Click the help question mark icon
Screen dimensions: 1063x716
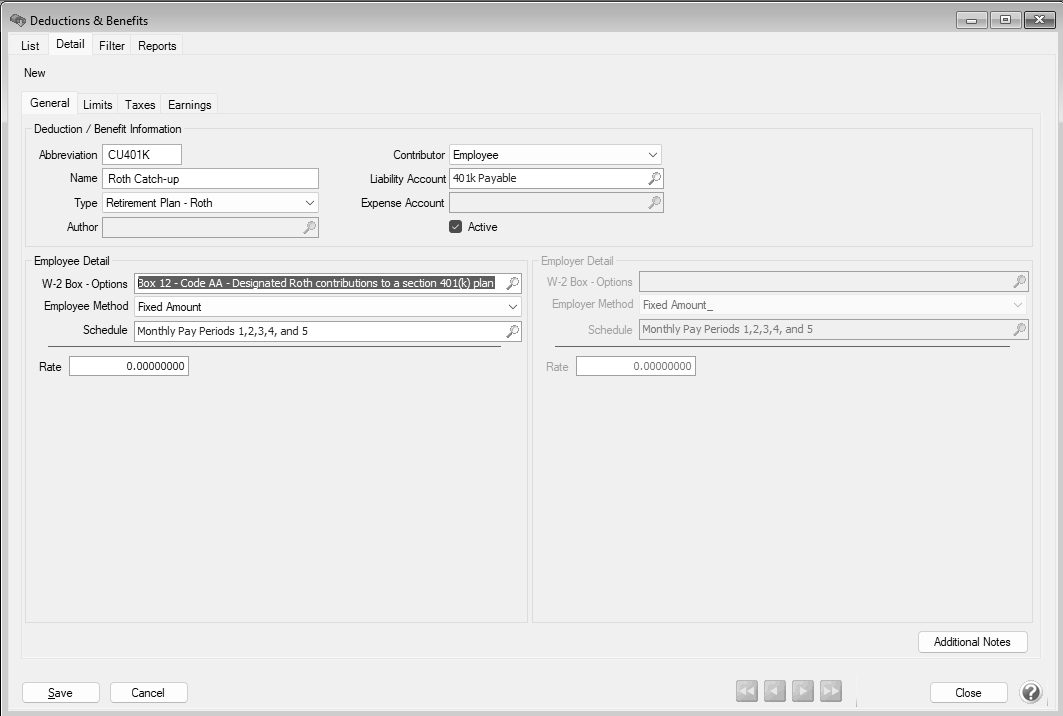point(1030,692)
